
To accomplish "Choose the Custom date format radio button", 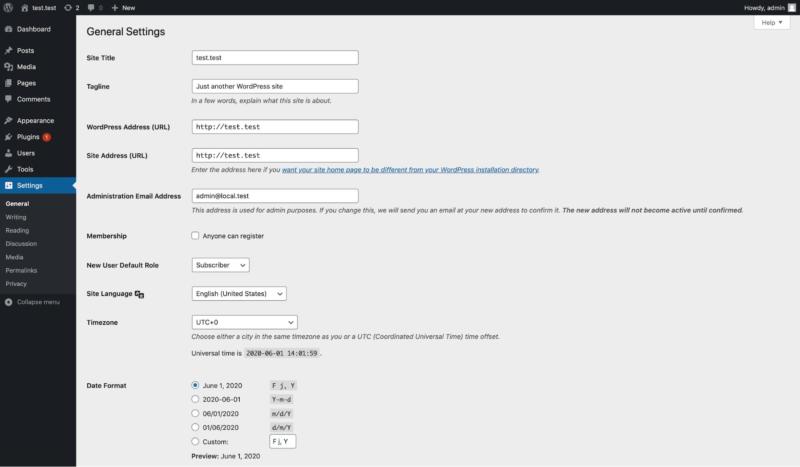I will coord(195,441).
